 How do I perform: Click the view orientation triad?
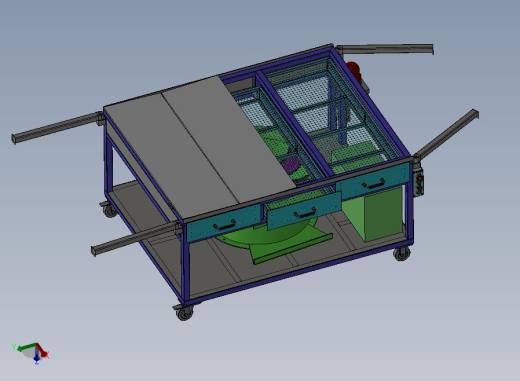pyautogui.click(x=31, y=353)
